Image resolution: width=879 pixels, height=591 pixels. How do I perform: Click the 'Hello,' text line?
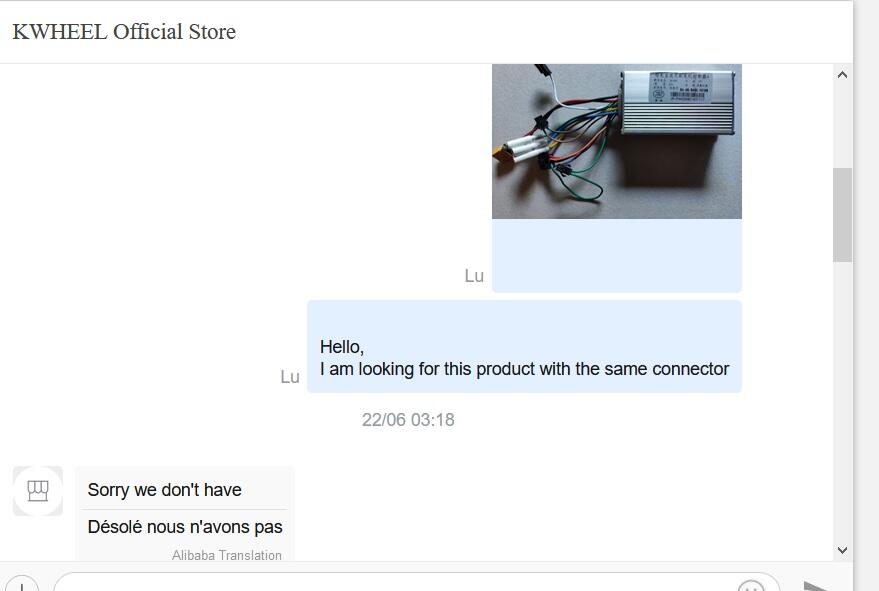coord(342,347)
